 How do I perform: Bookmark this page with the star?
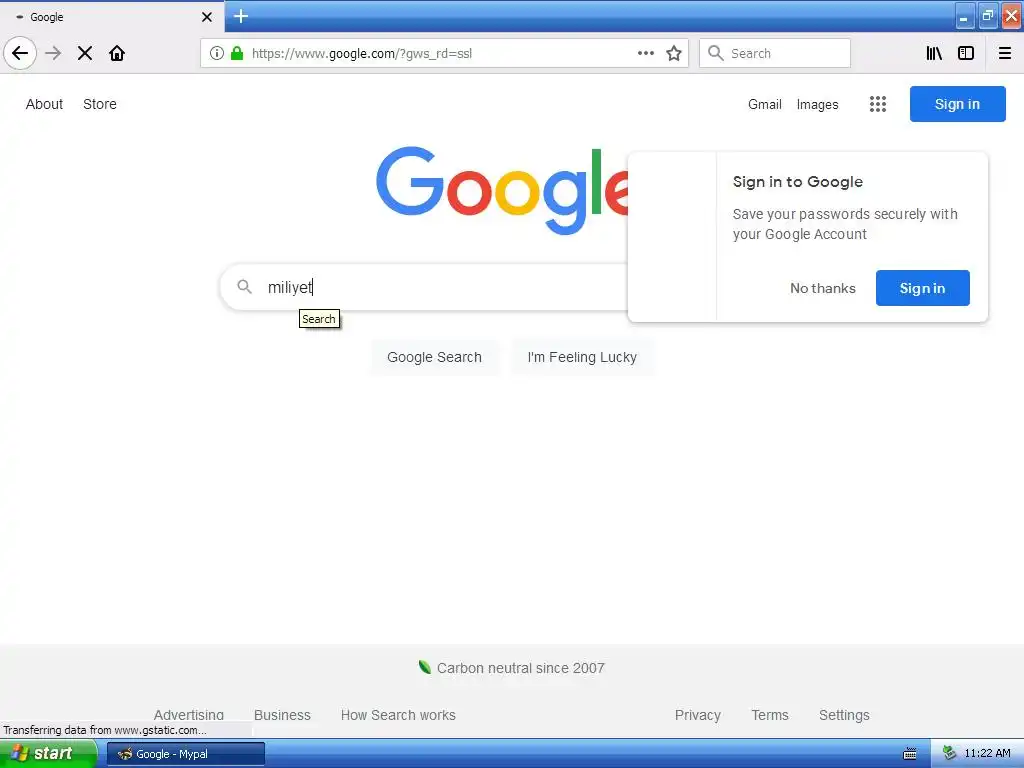[674, 53]
